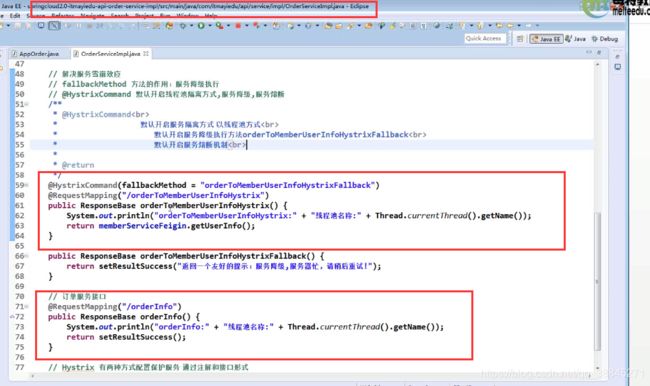Close the OrderServiceImpl.java tab

tap(146, 53)
